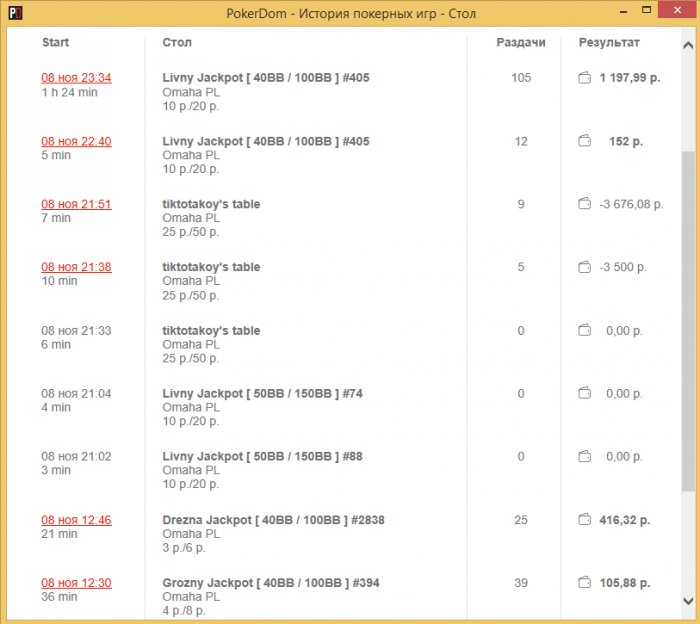Open the session from 08 ноя 22:40
700x624 pixels.
[76, 141]
